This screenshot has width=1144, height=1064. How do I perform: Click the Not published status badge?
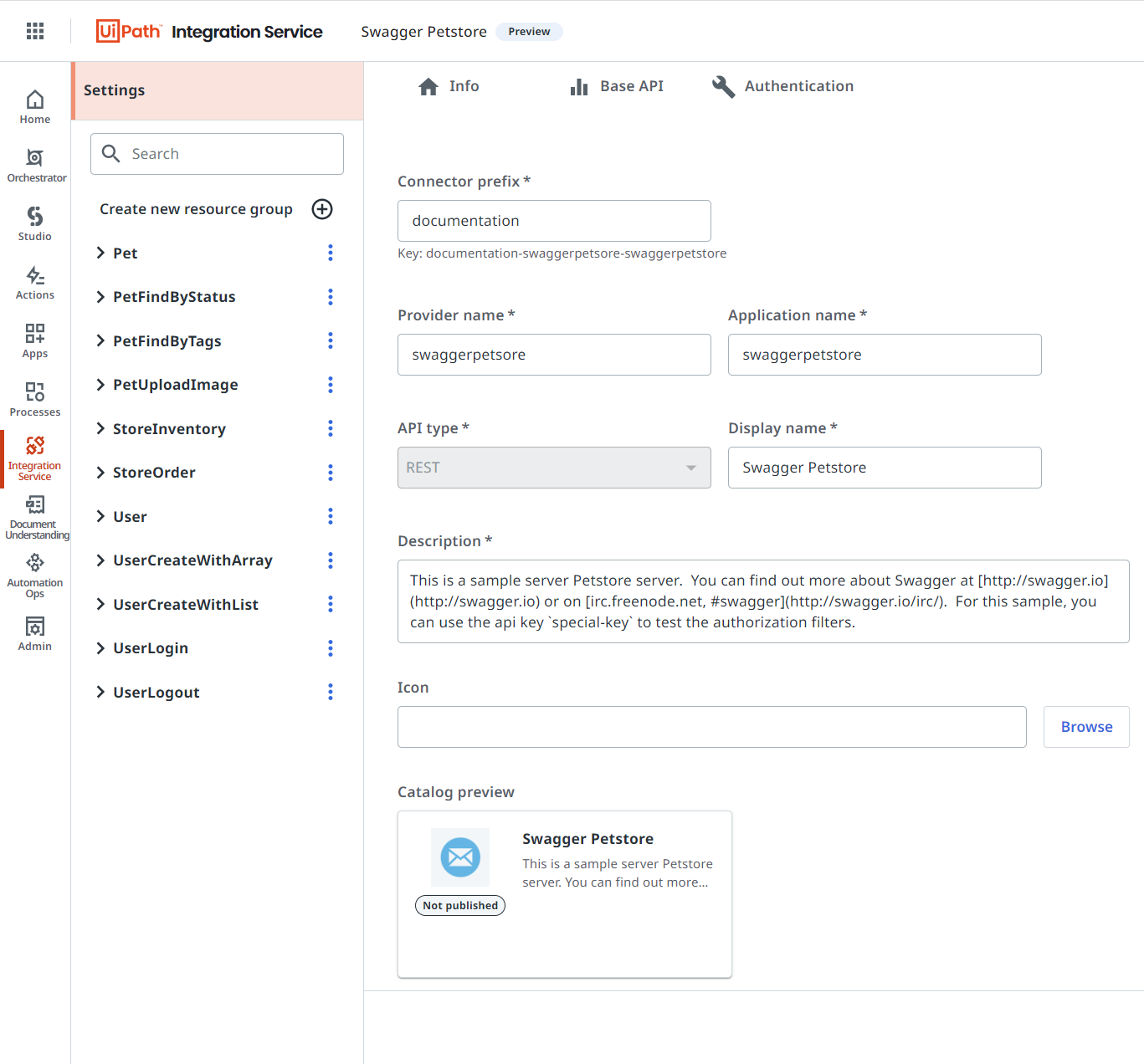tap(460, 905)
